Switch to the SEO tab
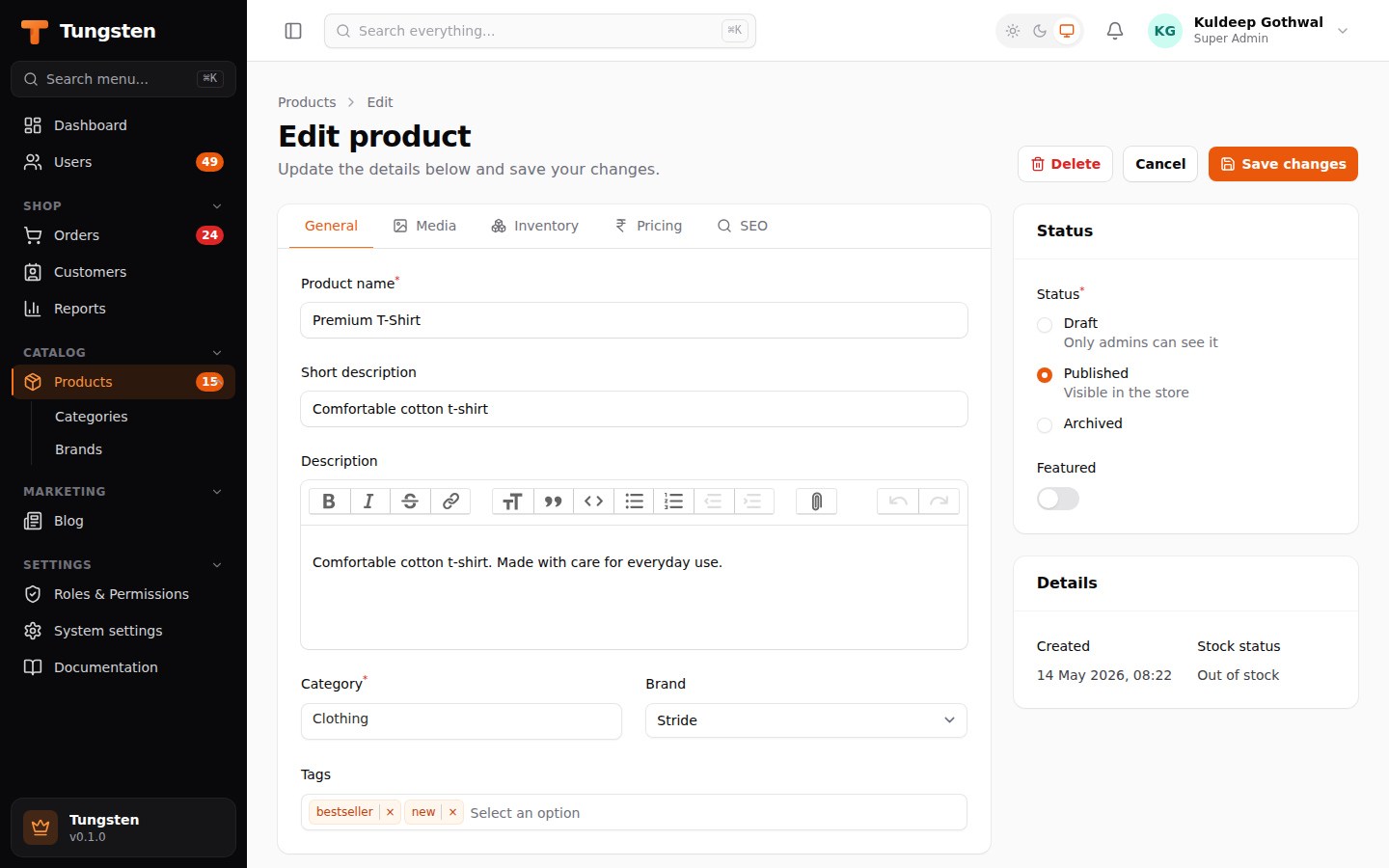 click(x=742, y=226)
